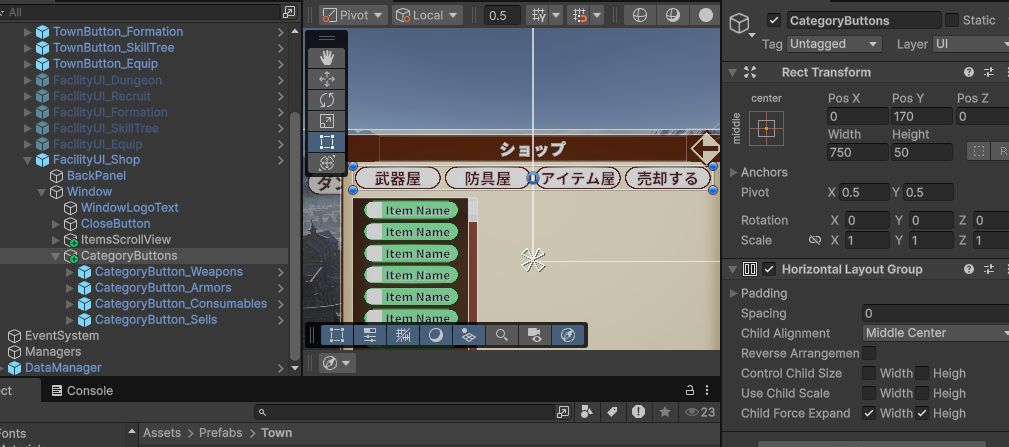
Task: Collapse the FacilityUI_Shop hierarchy item
Action: pos(28,160)
